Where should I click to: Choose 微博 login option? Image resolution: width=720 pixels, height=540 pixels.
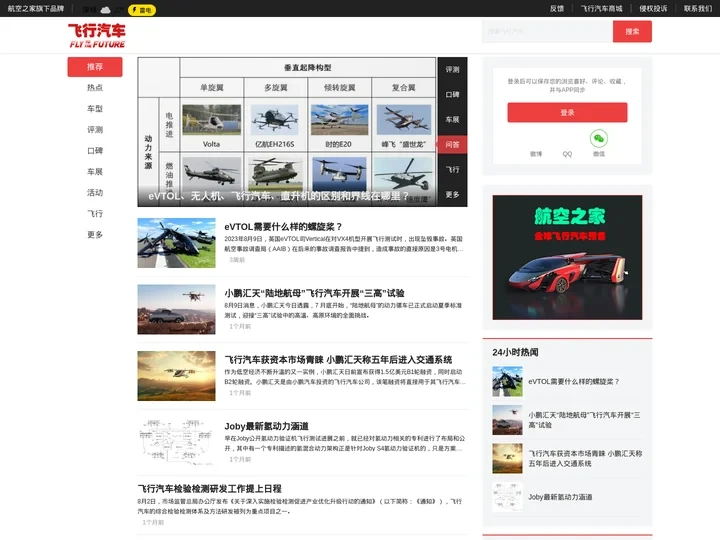[536, 154]
